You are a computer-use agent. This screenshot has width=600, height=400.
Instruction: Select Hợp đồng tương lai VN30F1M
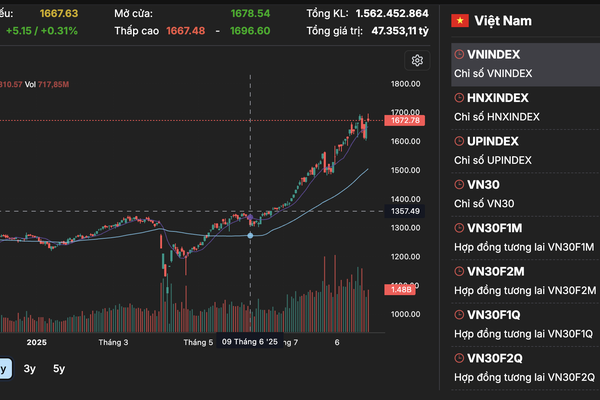pos(524,247)
